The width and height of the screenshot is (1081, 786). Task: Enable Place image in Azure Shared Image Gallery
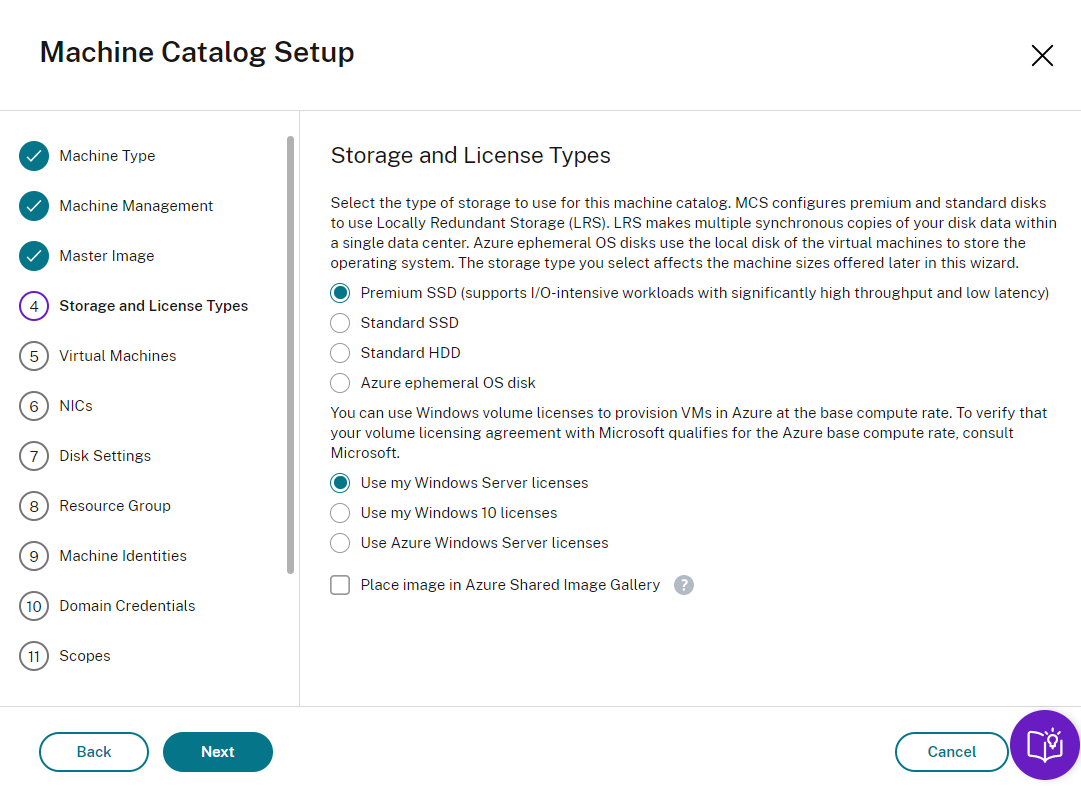tap(341, 585)
